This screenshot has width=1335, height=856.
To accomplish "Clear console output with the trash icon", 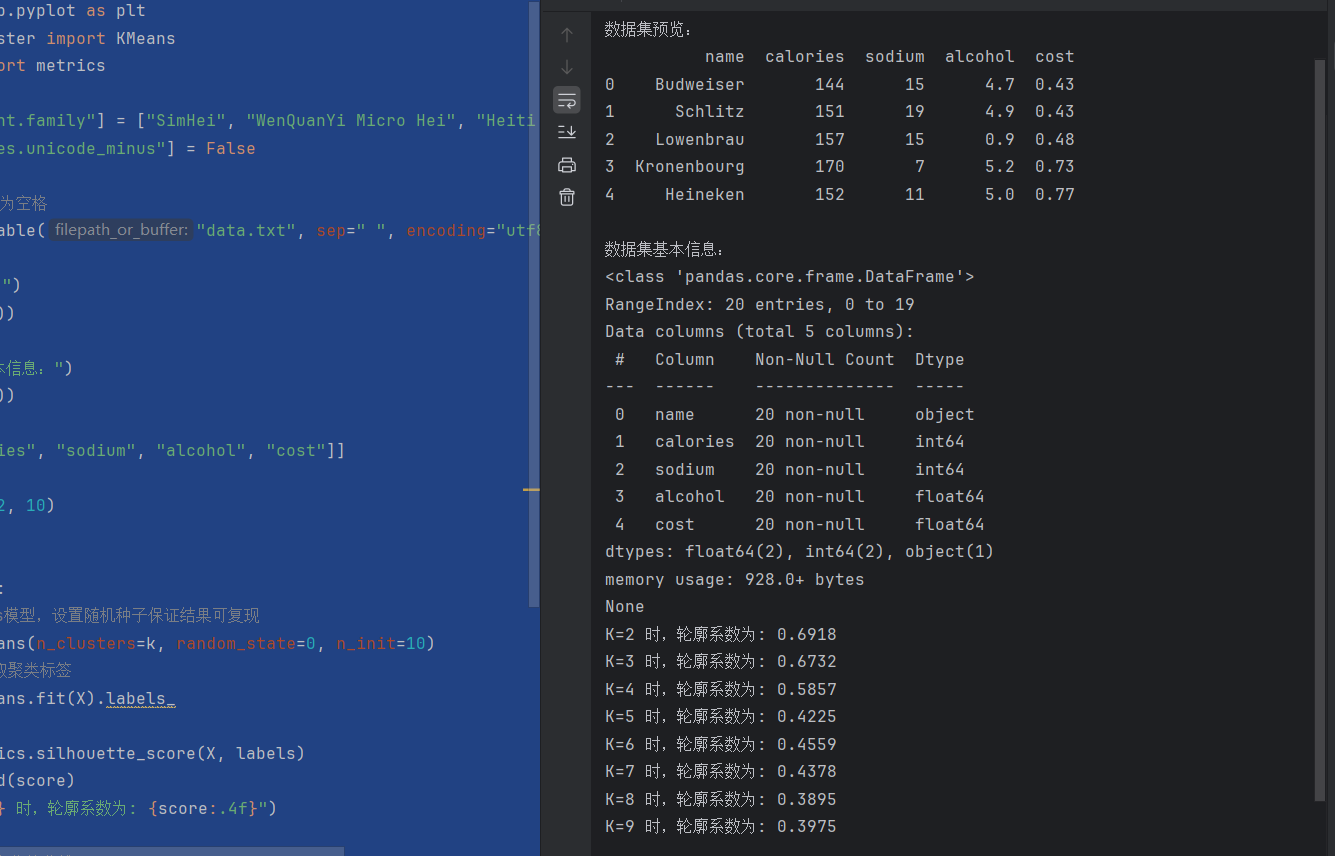I will 567,197.
